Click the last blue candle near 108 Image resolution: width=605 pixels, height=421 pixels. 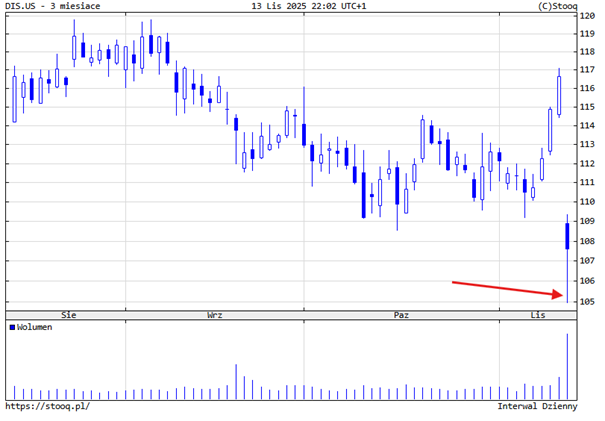tap(567, 236)
